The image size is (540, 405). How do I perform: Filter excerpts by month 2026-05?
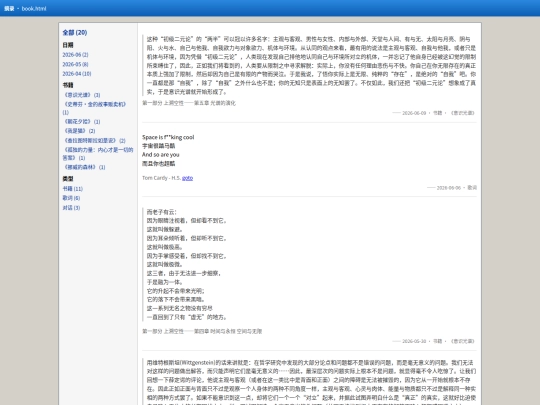[75, 64]
